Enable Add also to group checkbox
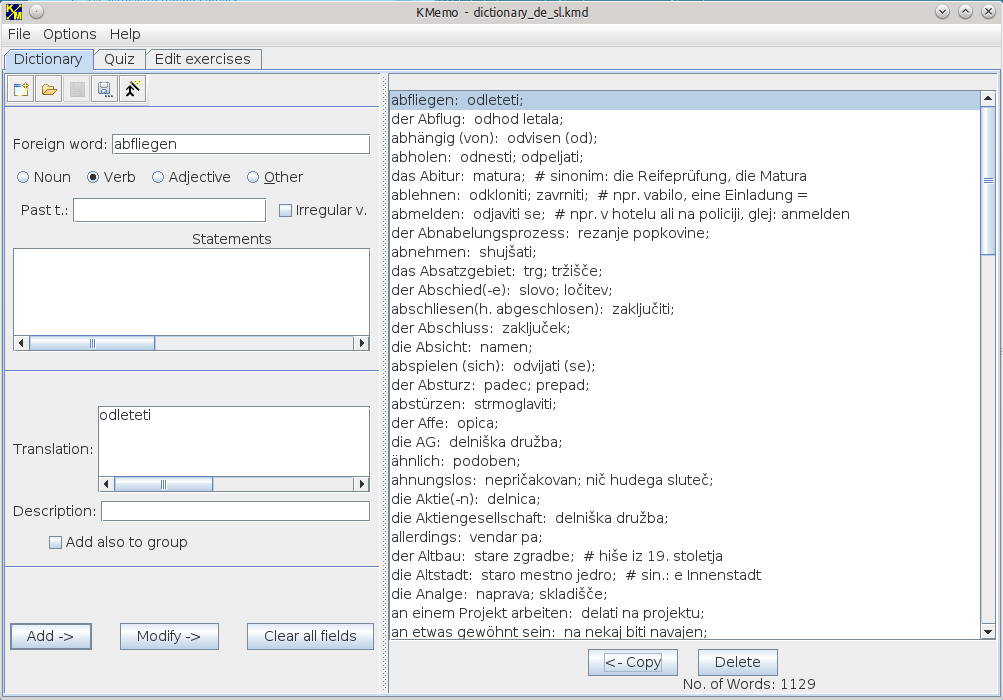The width and height of the screenshot is (1003, 700). tap(118, 542)
